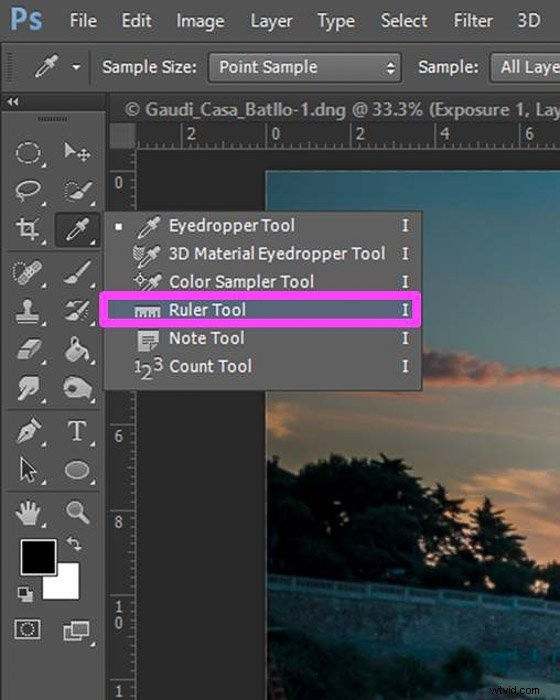
Task: Swap foreground and background colors
Action: [x=74, y=544]
